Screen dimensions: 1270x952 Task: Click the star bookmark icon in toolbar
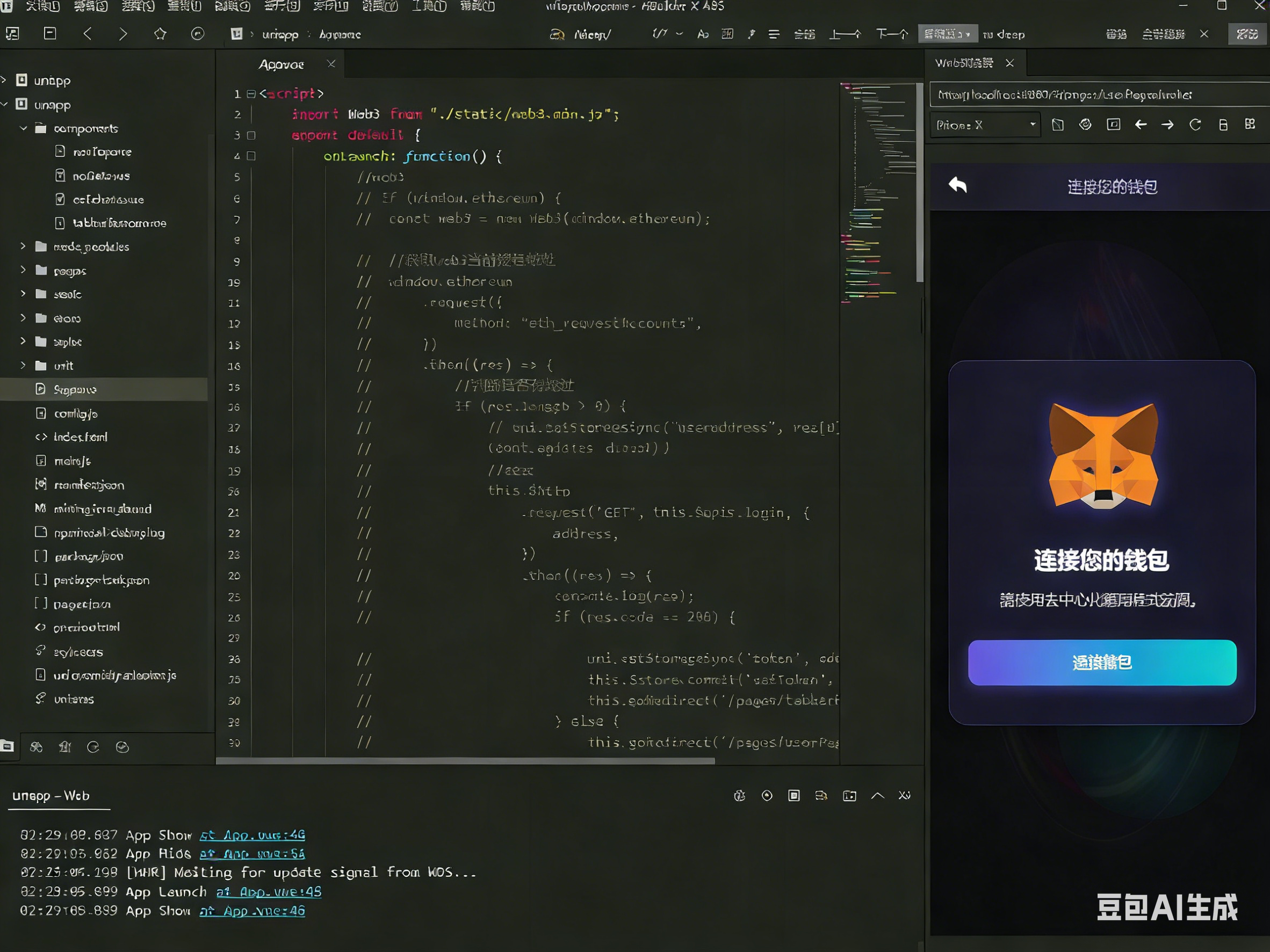pos(160,34)
